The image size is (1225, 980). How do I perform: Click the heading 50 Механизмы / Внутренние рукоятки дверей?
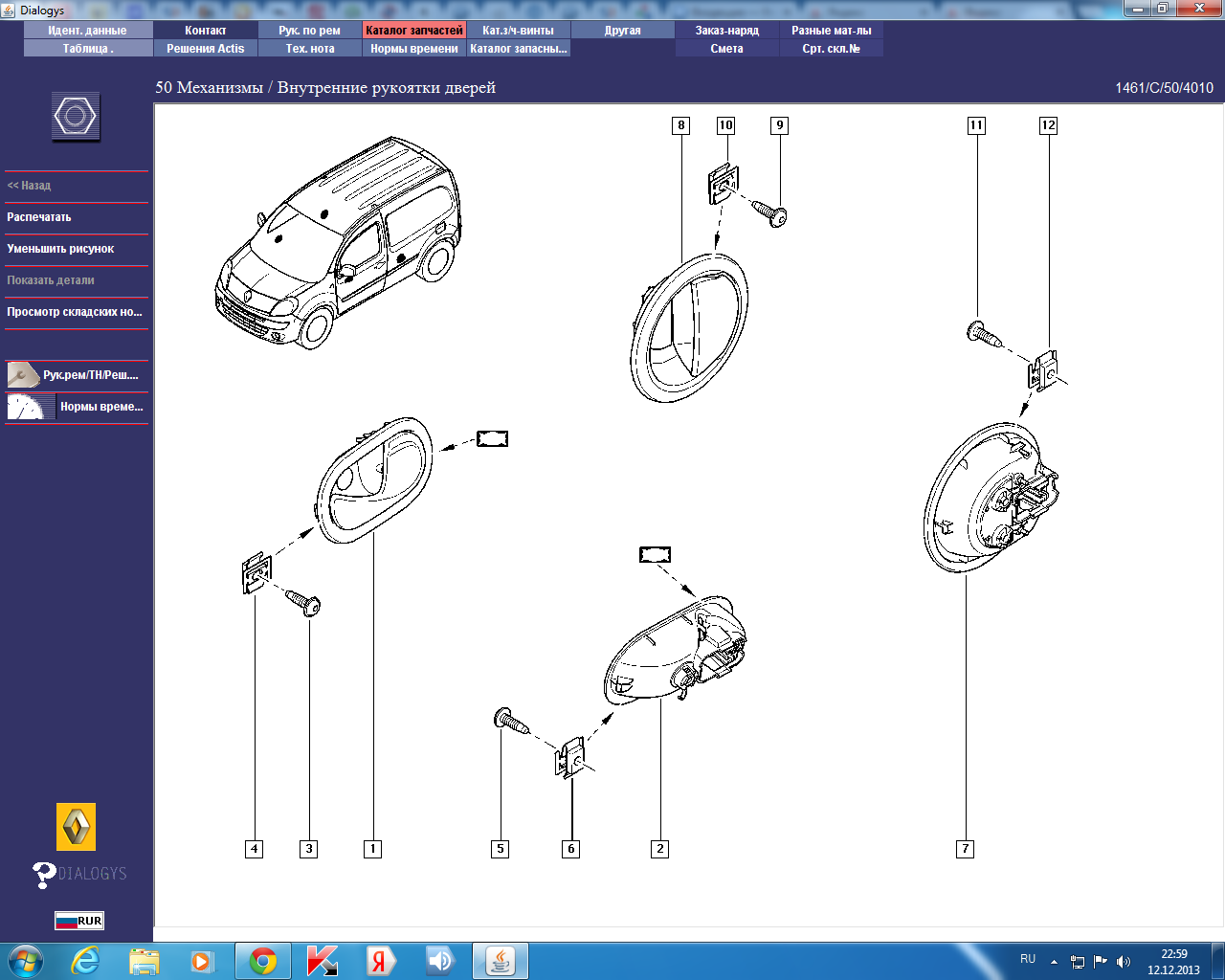point(325,88)
